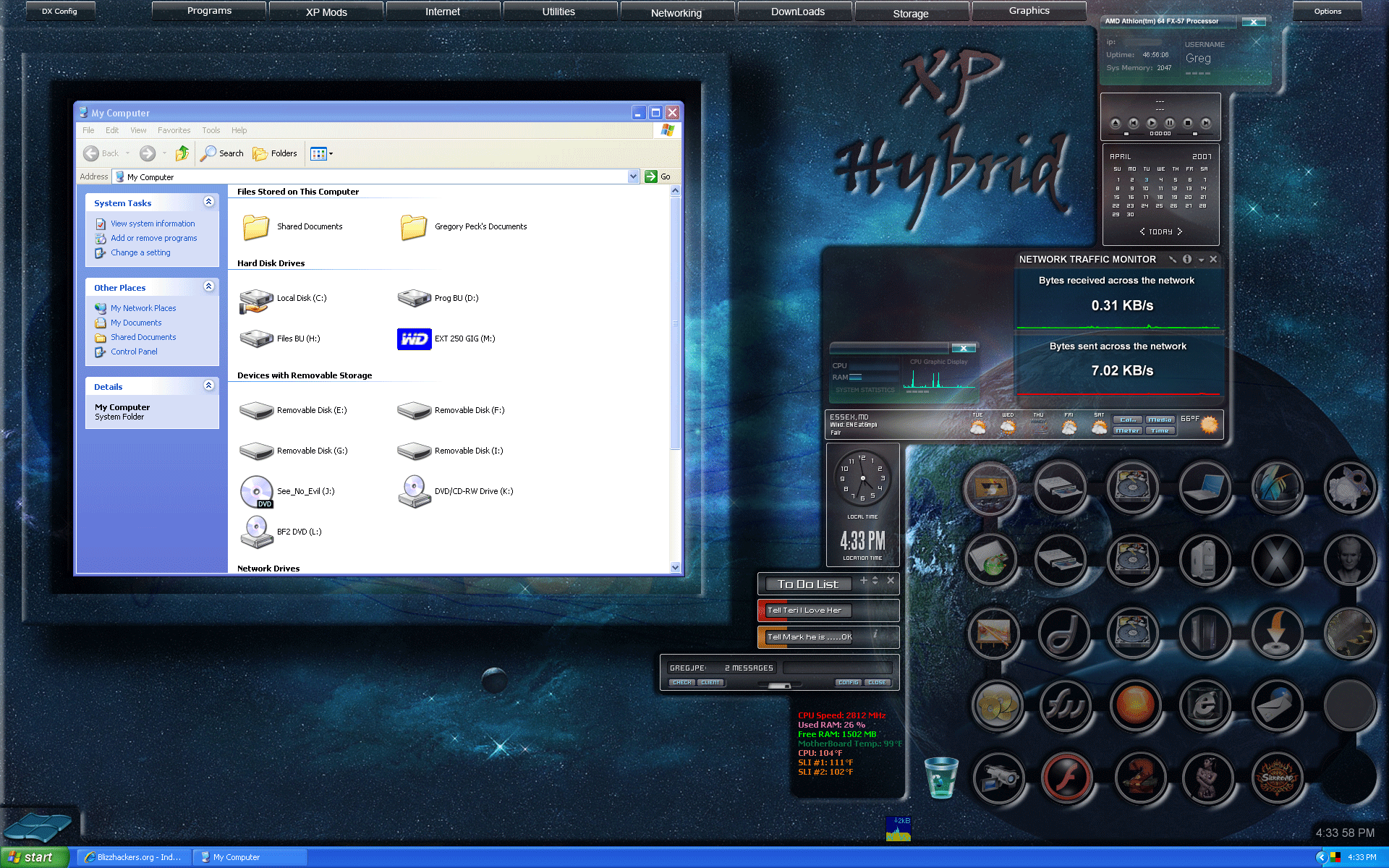The height and width of the screenshot is (868, 1389).
Task: Toggle the weather widget Time button
Action: point(1160,430)
